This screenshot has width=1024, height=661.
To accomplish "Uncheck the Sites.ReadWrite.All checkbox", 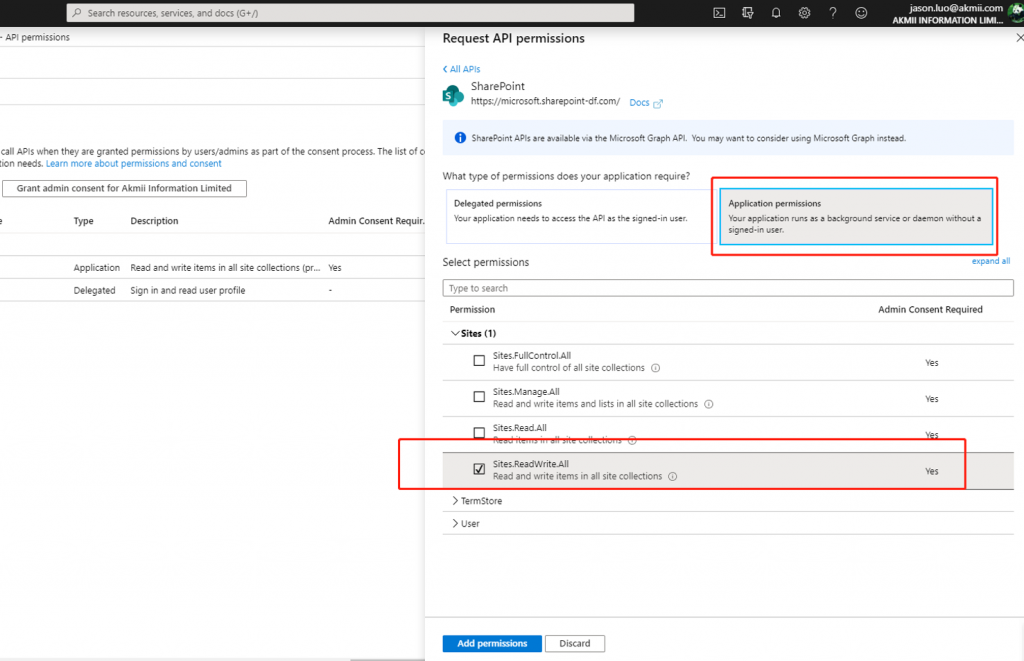I will (x=479, y=469).
